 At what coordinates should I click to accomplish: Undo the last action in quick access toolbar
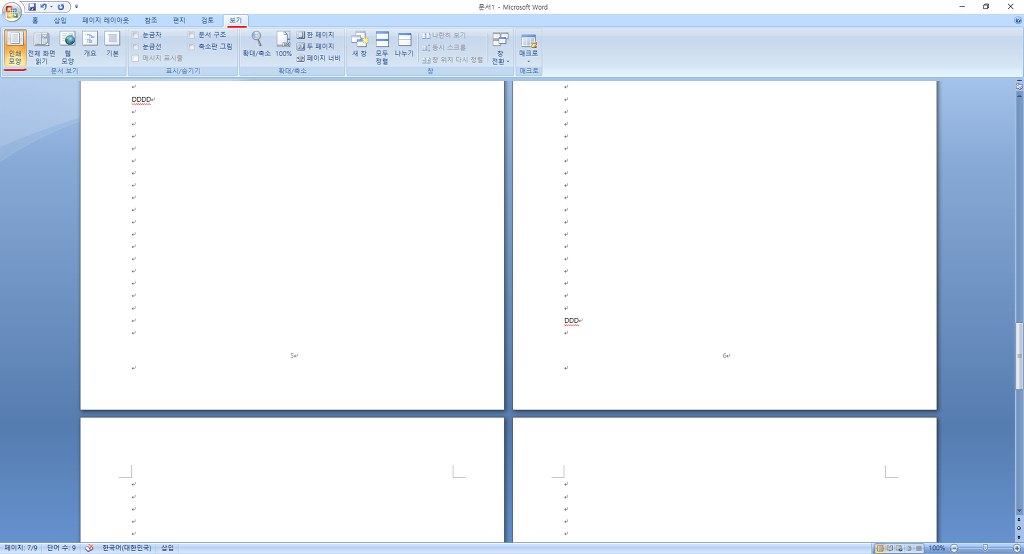(43, 7)
